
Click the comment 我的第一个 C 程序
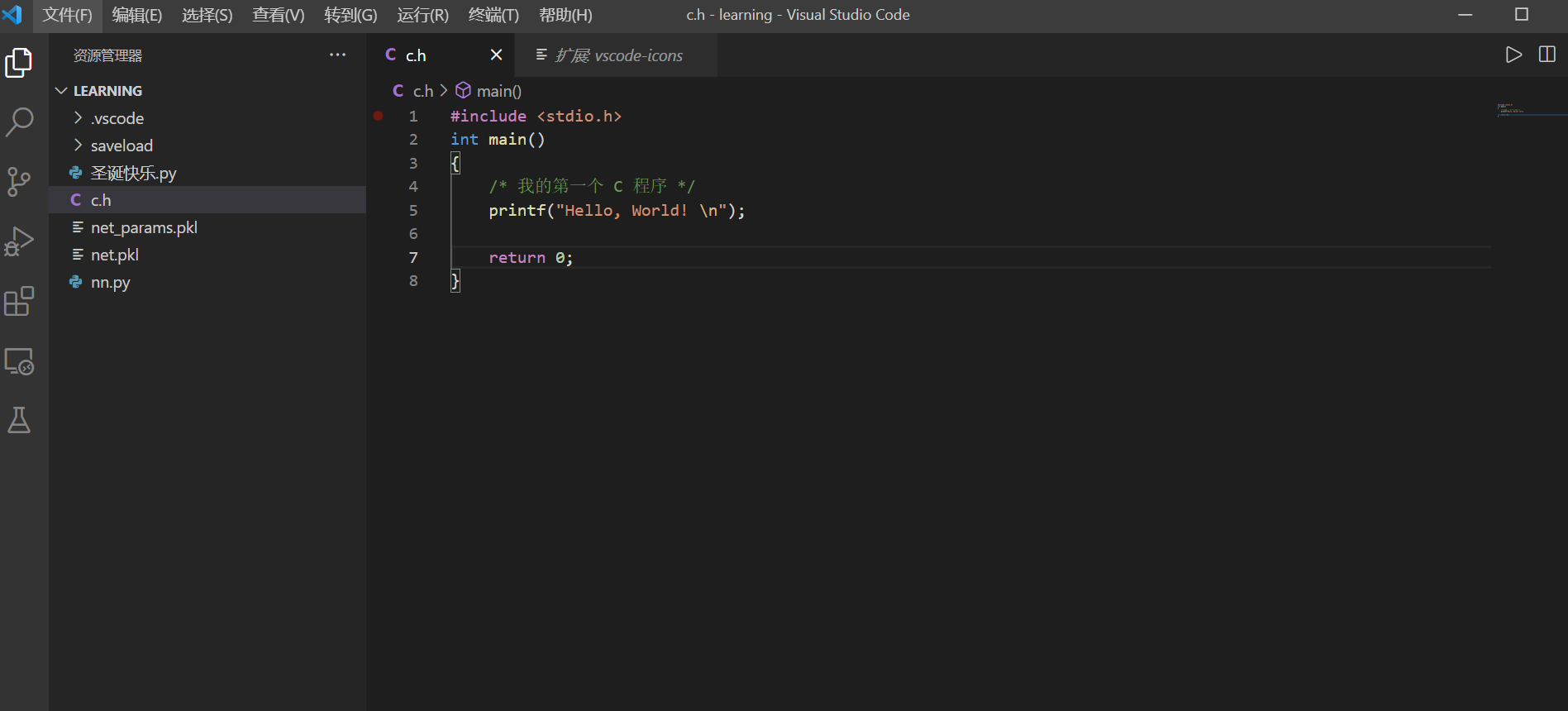pos(592,186)
